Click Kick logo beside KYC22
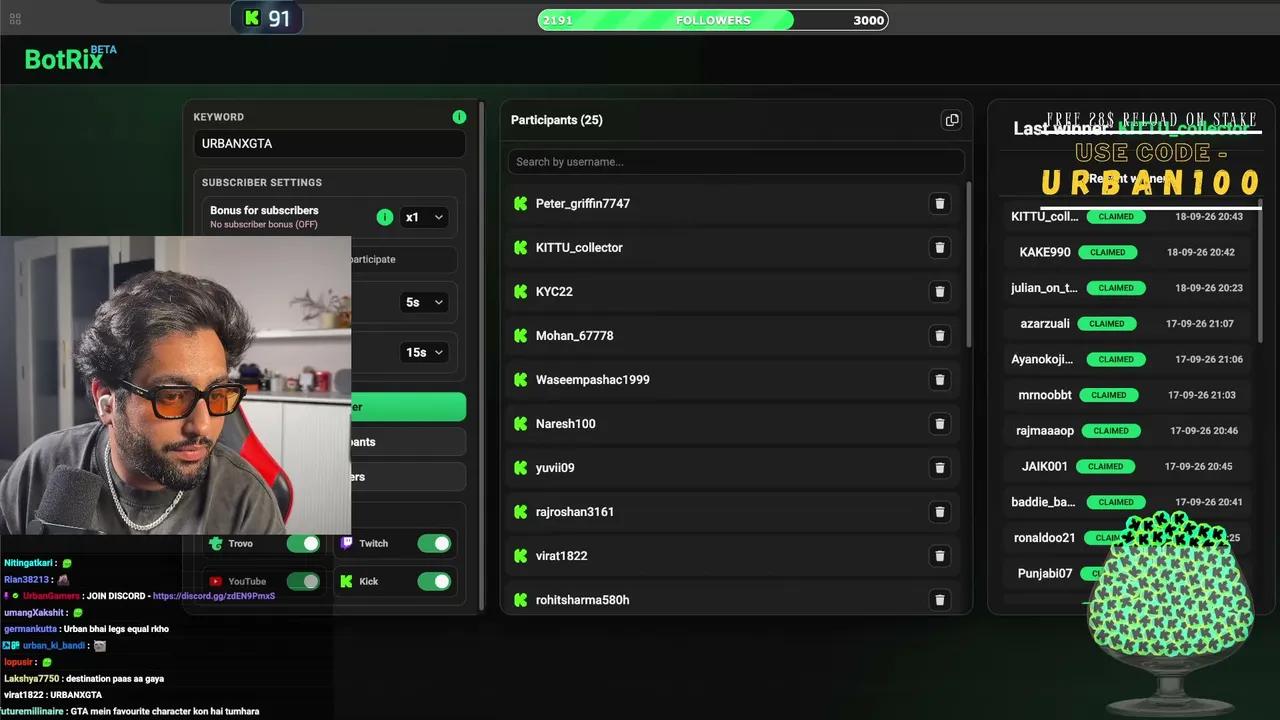 point(520,292)
